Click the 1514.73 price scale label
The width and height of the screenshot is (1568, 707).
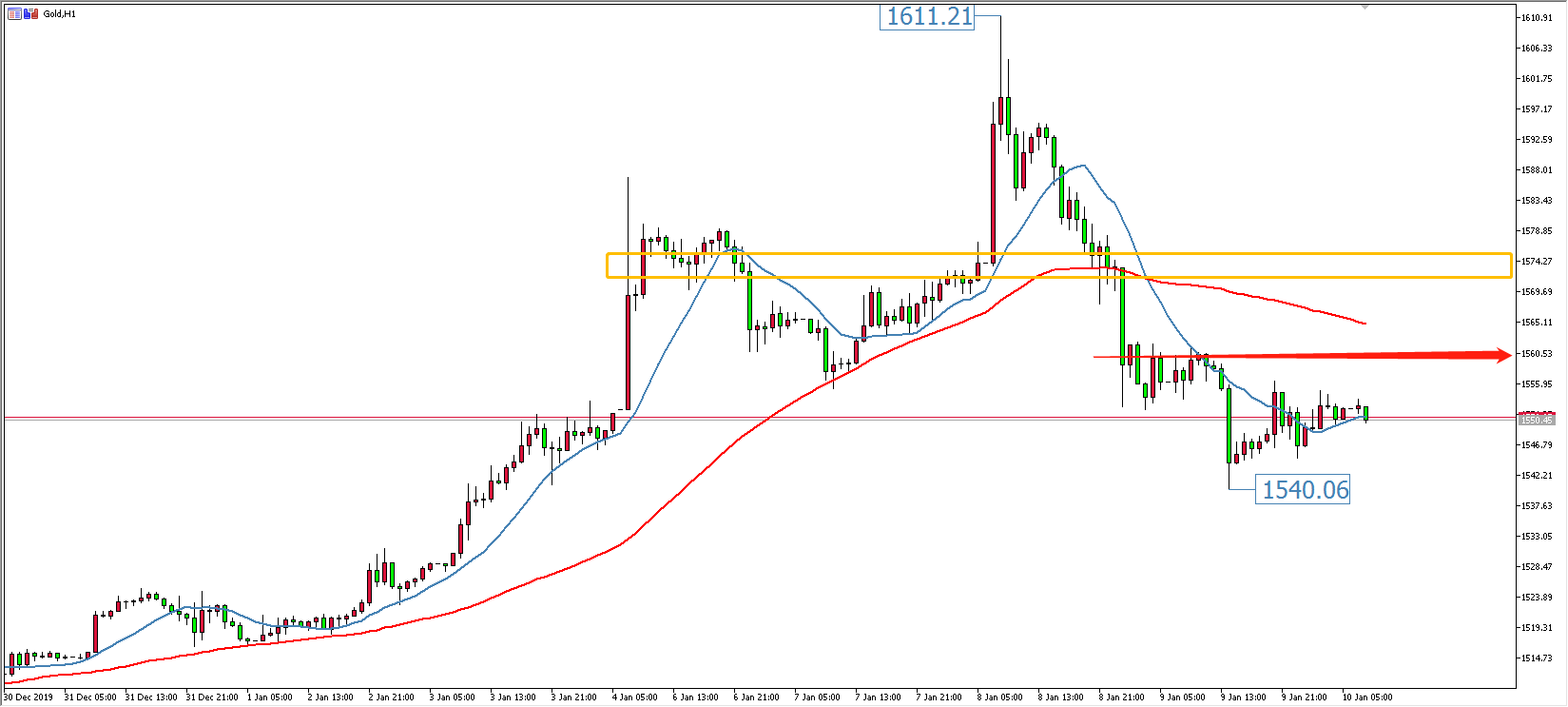coord(1536,658)
